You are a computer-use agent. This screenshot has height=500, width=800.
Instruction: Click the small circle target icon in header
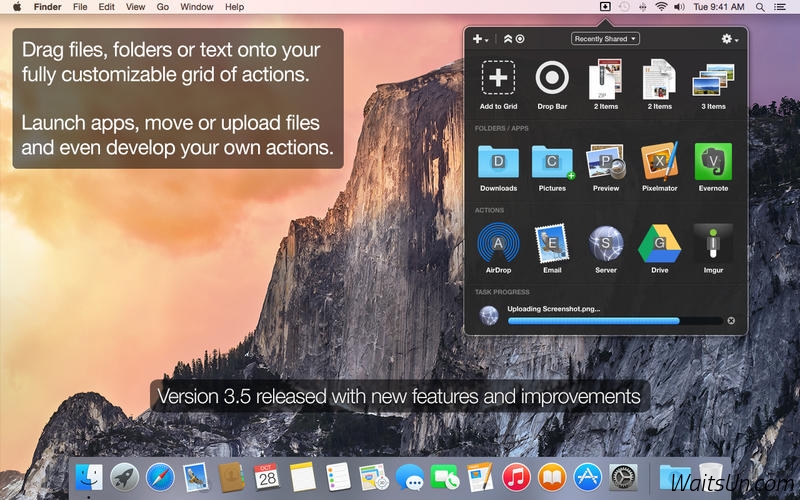click(520, 39)
